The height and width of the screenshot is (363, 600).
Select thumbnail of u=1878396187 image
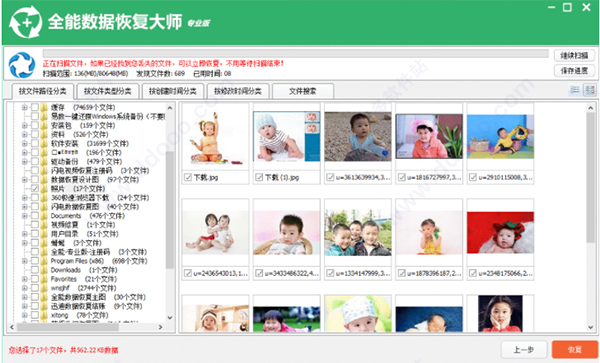(429, 233)
